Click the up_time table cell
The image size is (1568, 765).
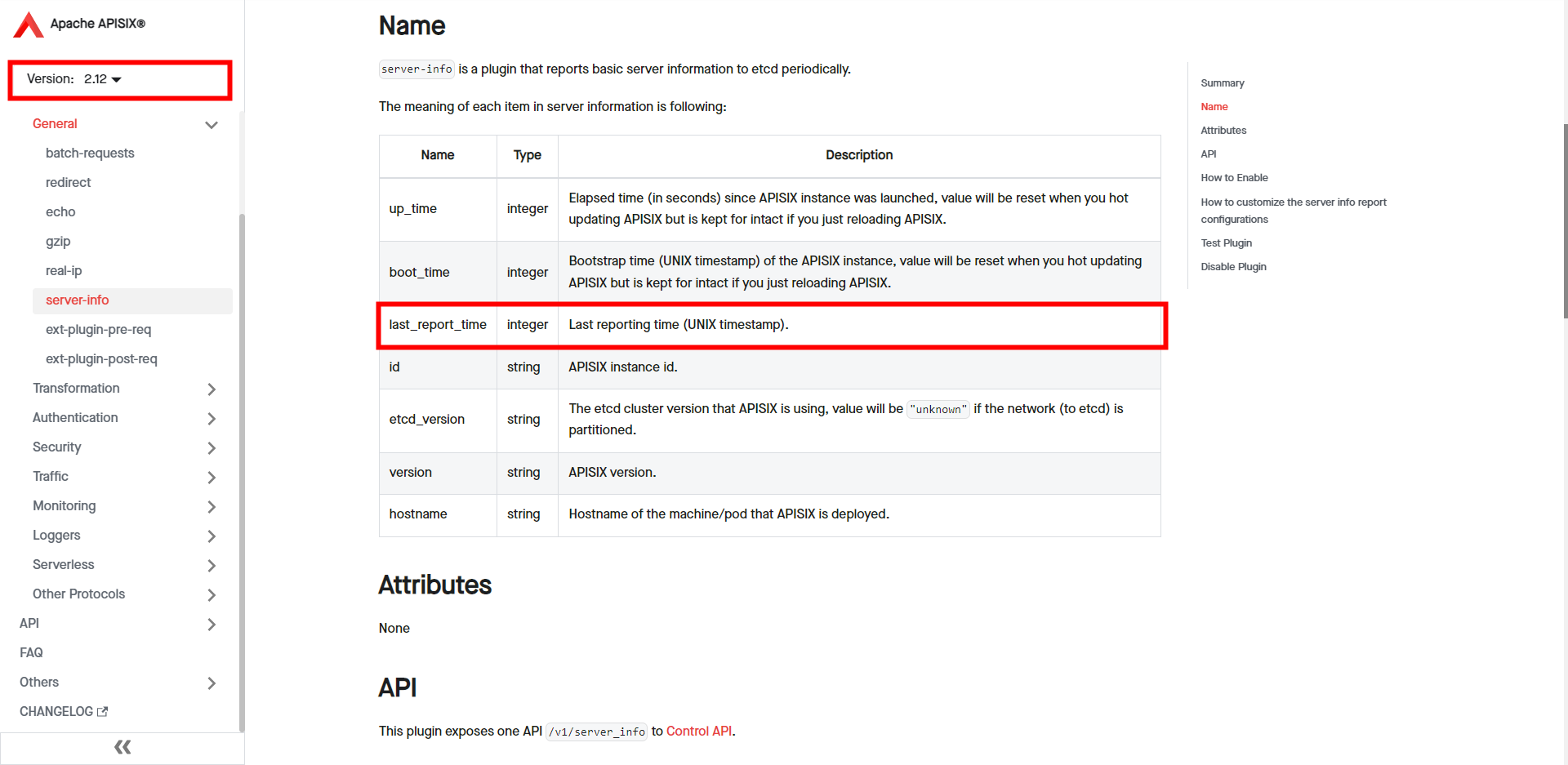coord(438,209)
